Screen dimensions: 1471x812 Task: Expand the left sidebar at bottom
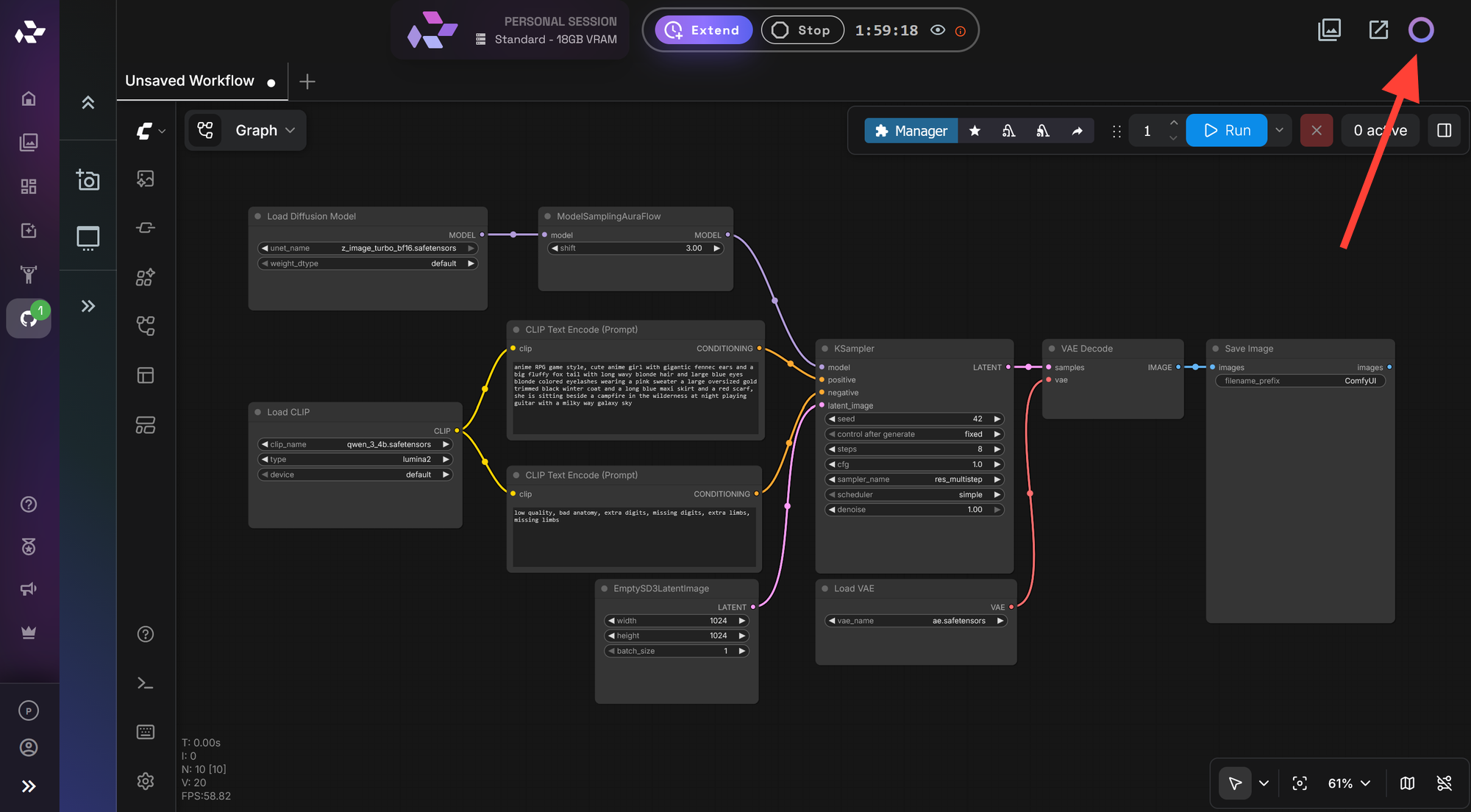click(x=29, y=786)
